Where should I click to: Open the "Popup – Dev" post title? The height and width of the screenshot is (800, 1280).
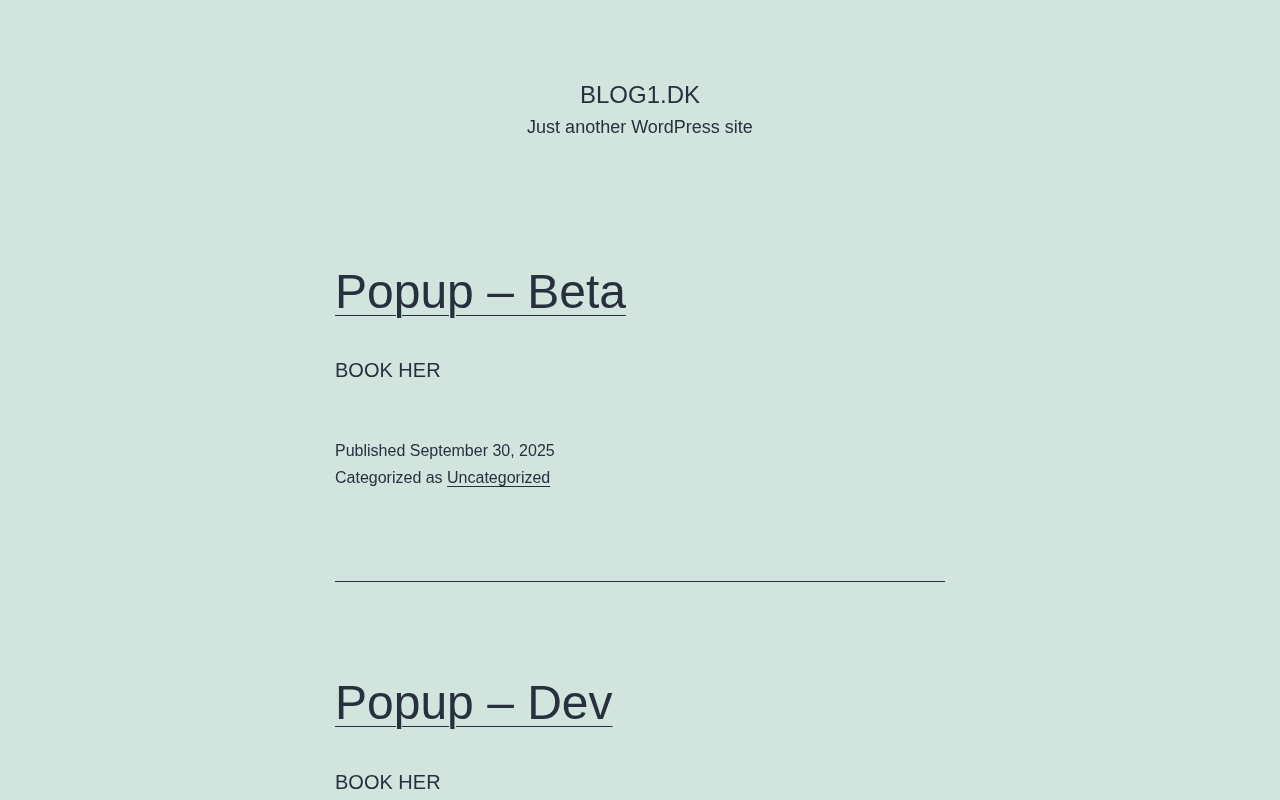pyautogui.click(x=473, y=703)
